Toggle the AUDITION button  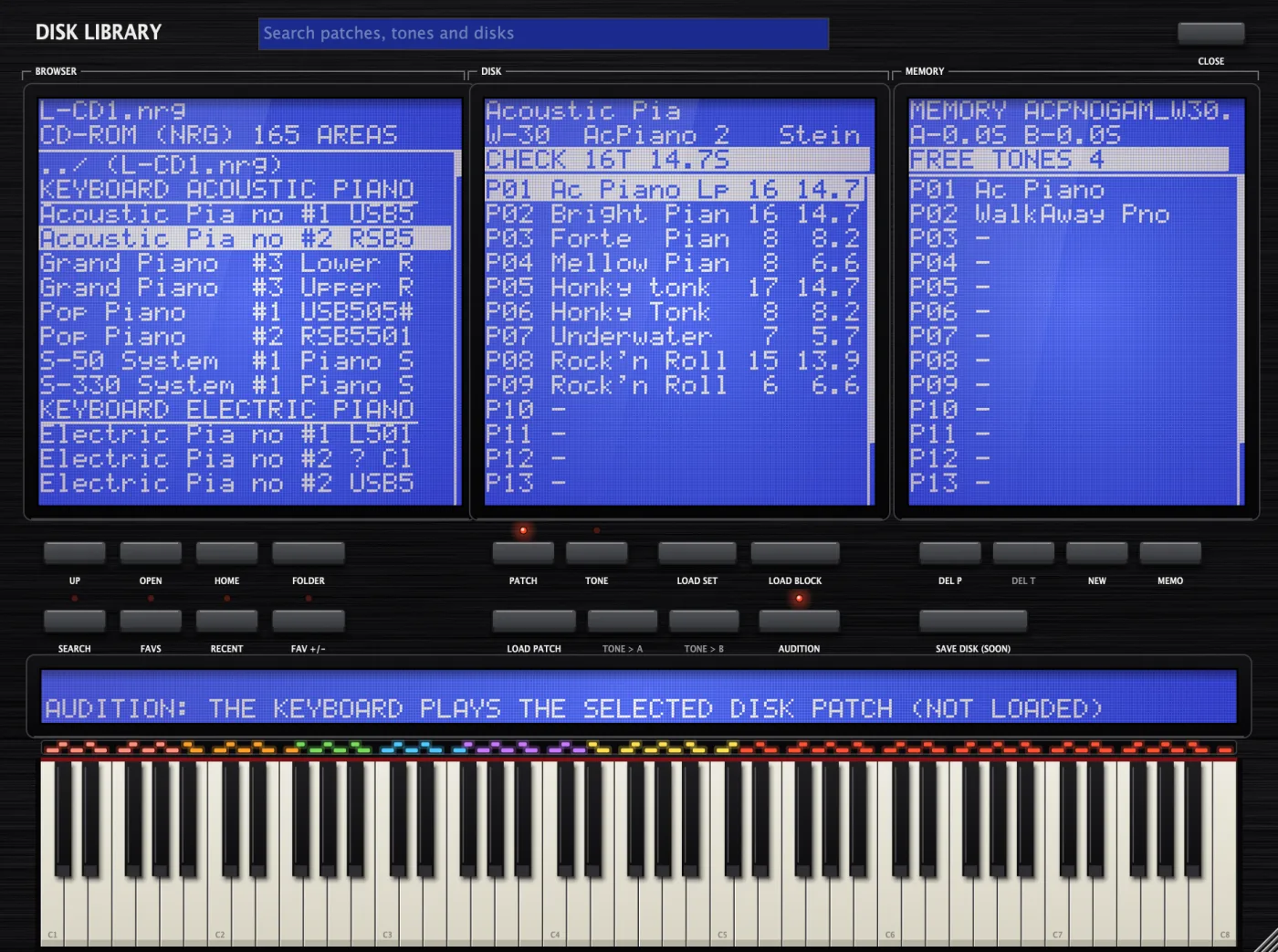click(799, 621)
